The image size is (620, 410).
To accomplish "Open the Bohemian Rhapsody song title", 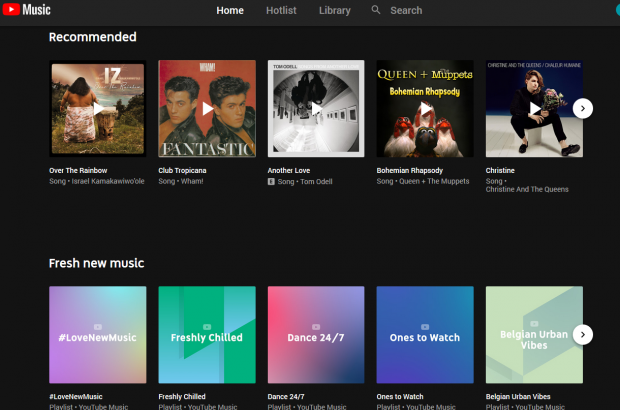I will pos(410,170).
